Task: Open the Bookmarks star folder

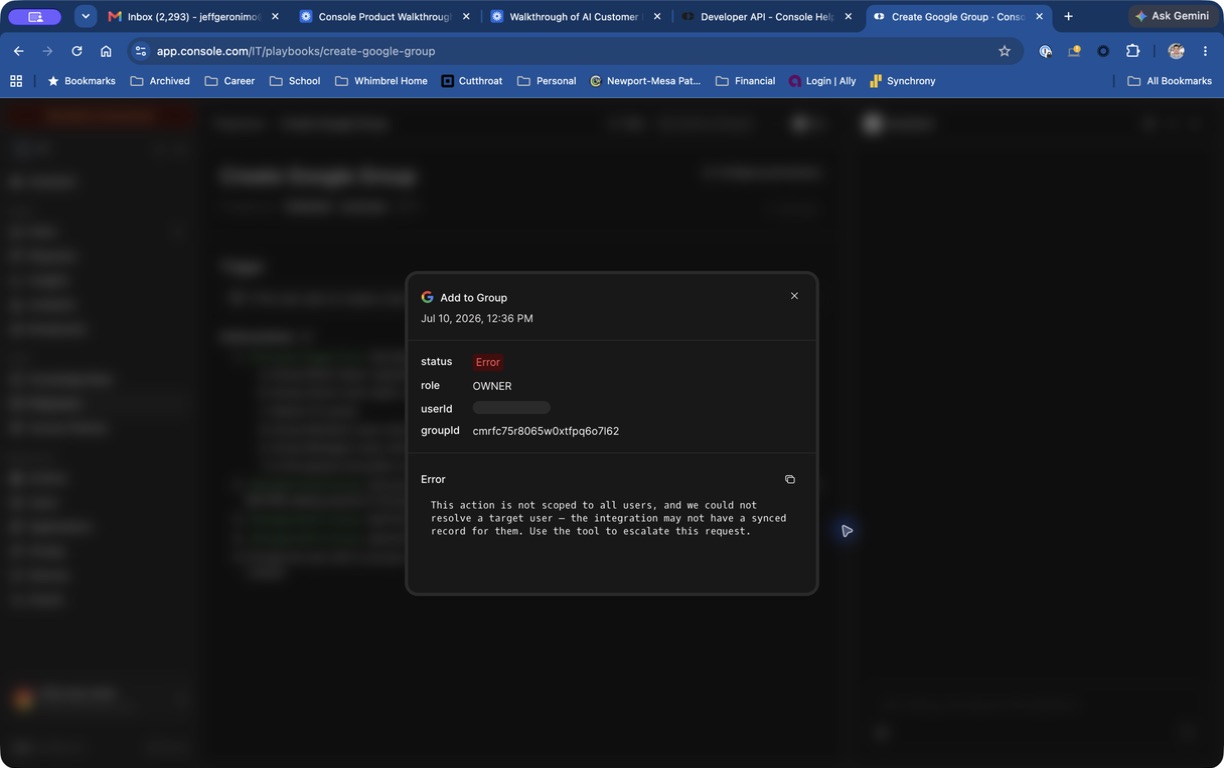Action: (x=81, y=81)
